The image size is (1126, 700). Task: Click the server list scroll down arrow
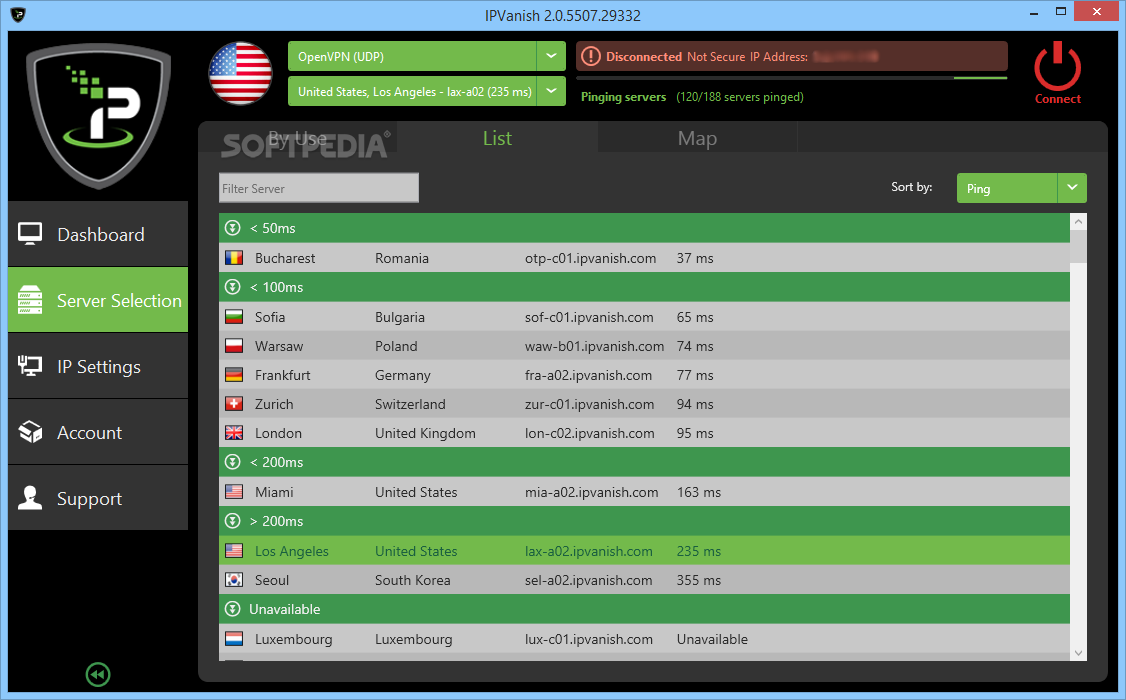1078,653
